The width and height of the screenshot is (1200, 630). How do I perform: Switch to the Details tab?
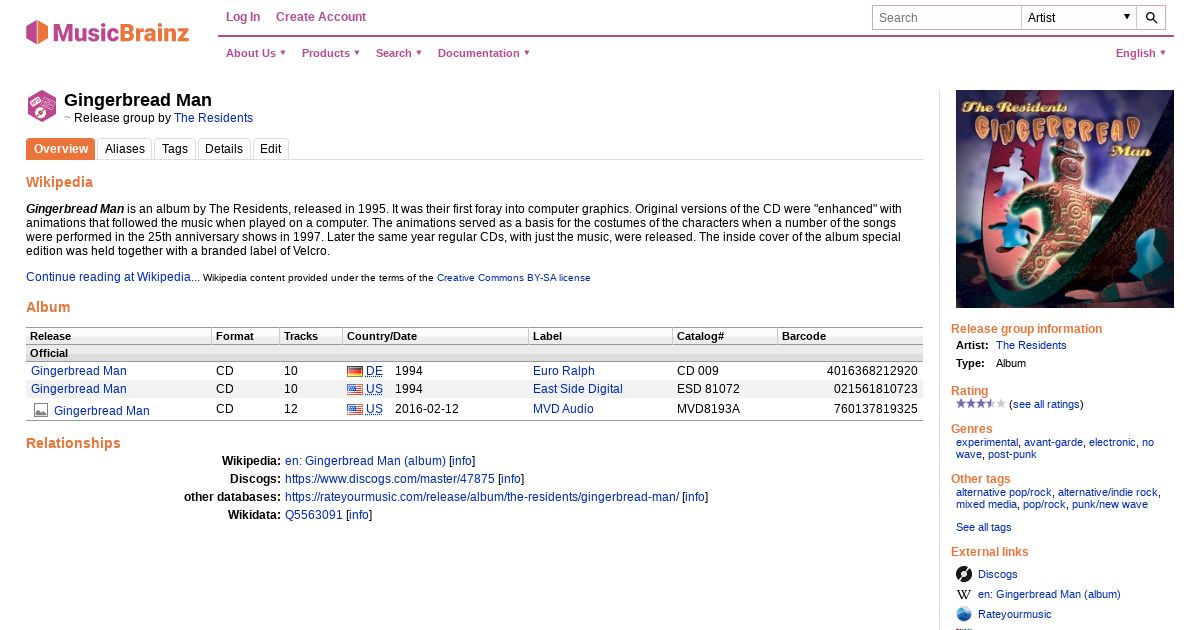(224, 149)
